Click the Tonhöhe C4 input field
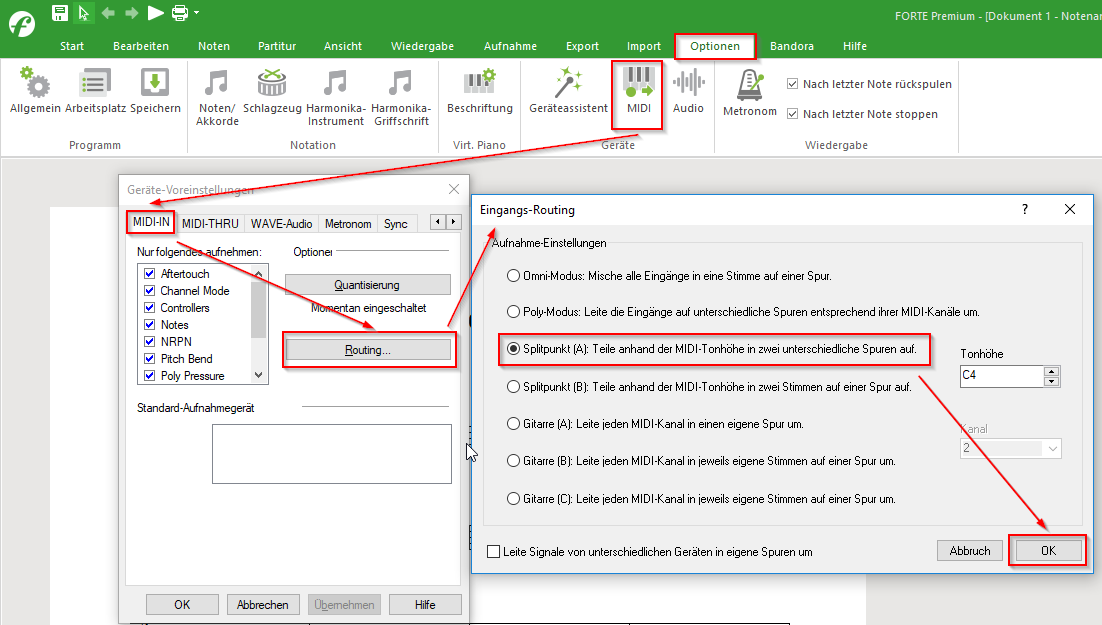 coord(1001,376)
